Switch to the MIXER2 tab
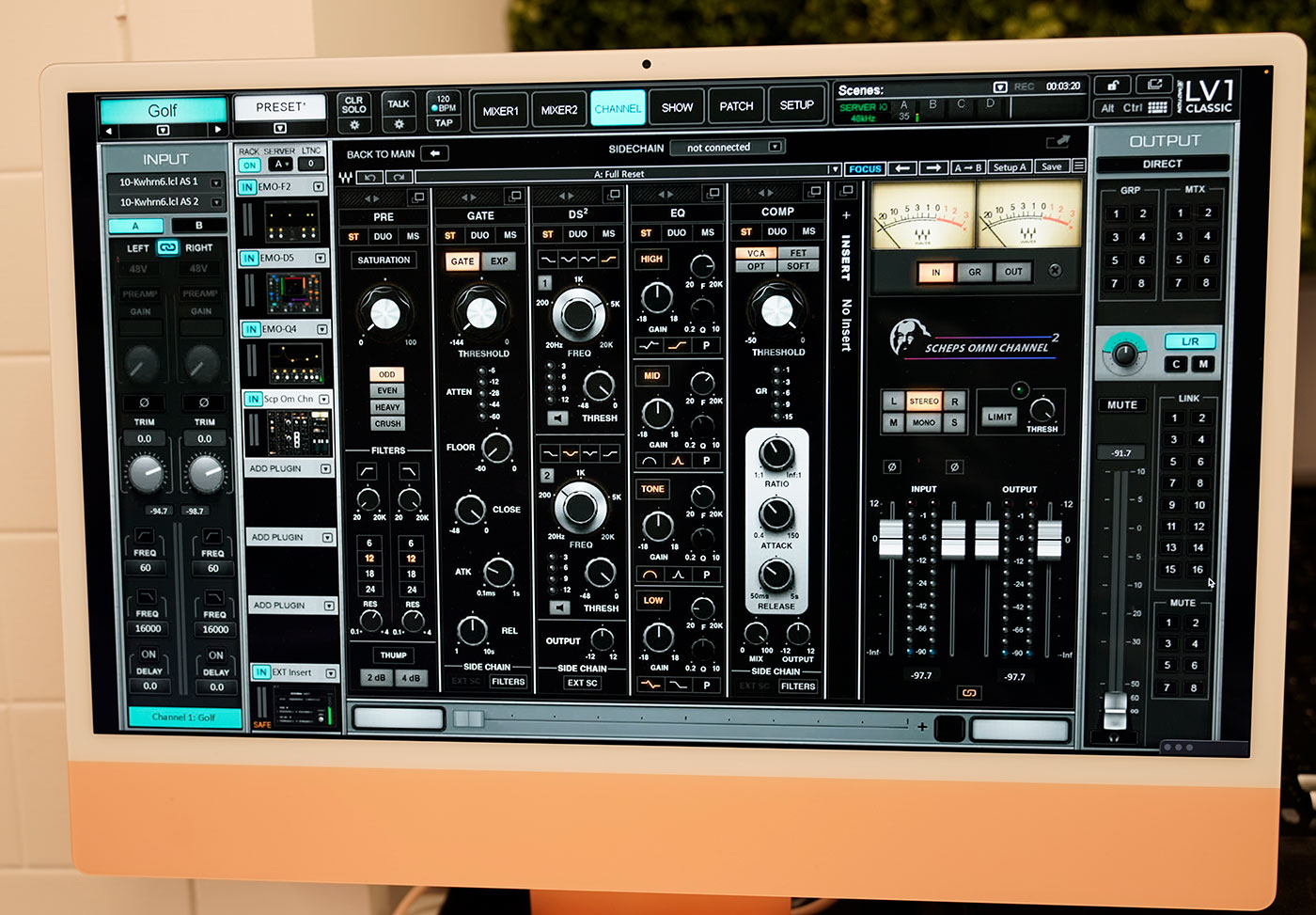Viewport: 1316px width, 915px height. [x=559, y=109]
